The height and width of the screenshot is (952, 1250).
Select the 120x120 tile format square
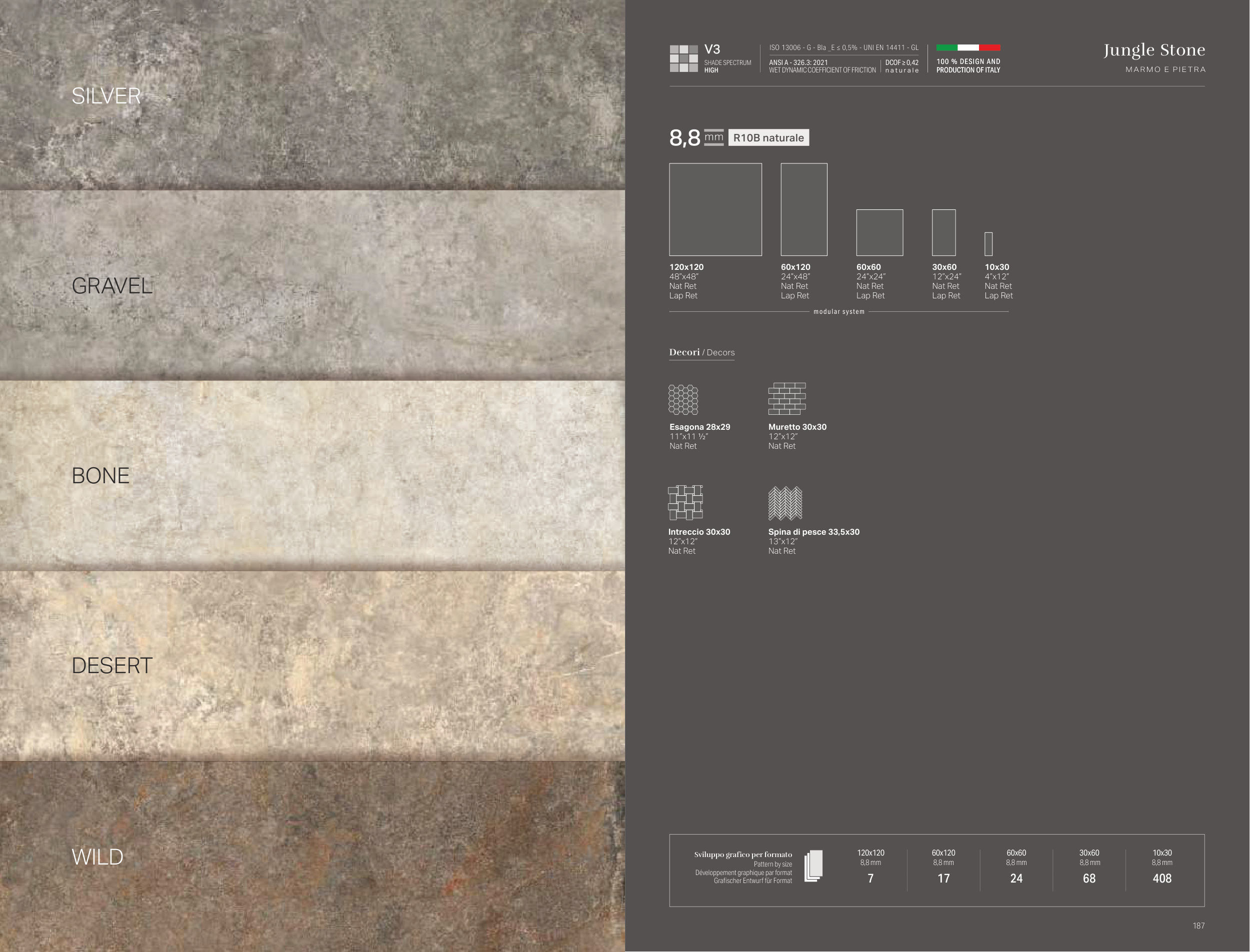coord(715,210)
